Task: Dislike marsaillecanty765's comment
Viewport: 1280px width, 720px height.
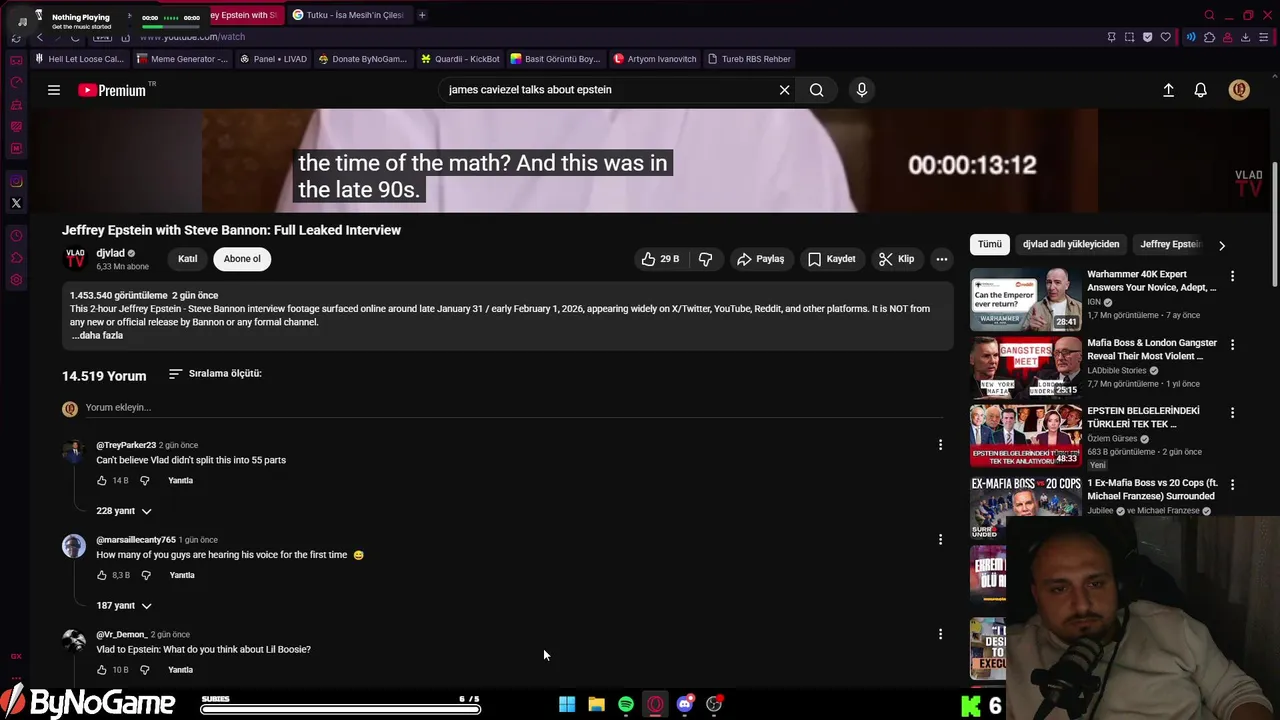Action: click(145, 576)
